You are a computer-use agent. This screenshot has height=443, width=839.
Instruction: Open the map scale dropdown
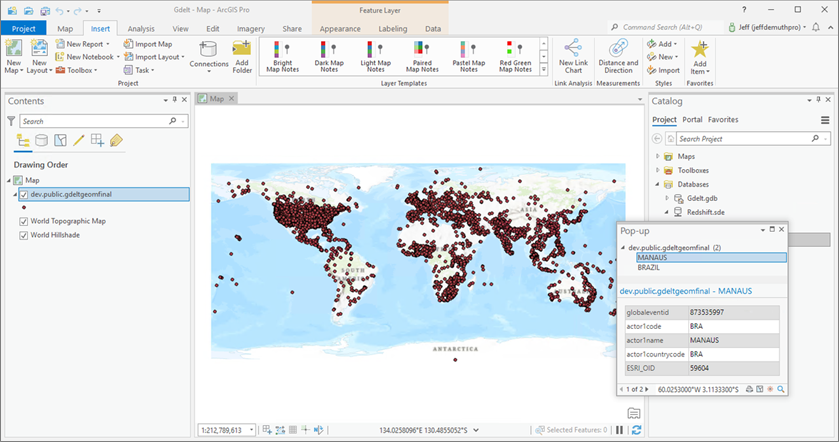252,430
